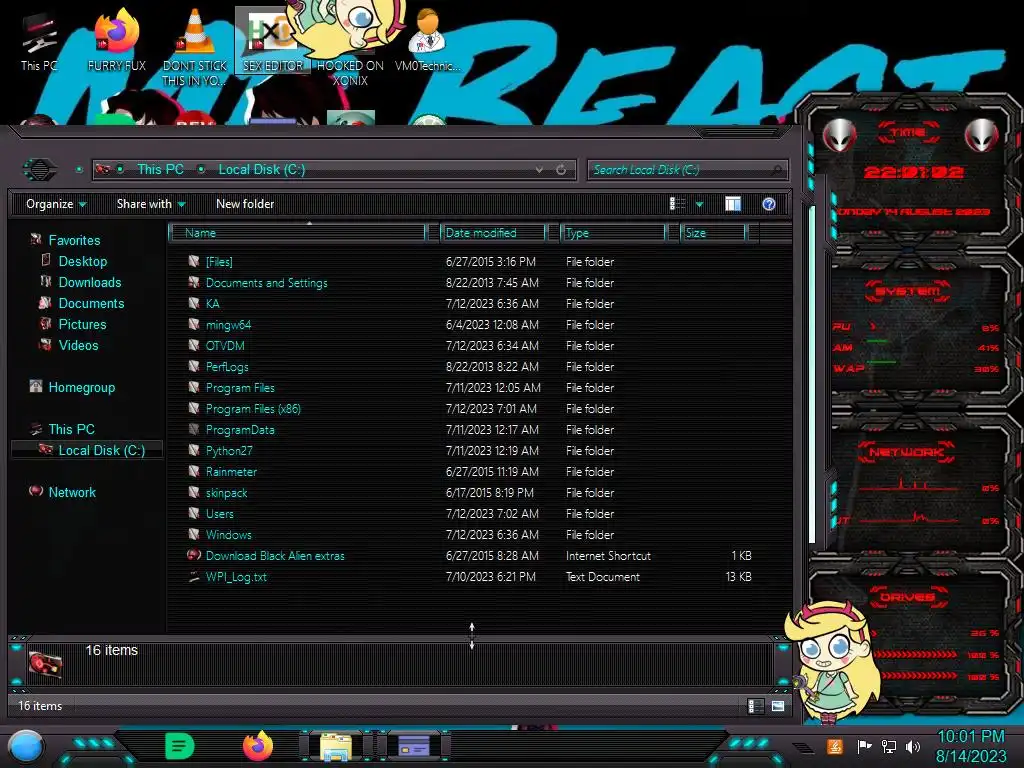Sort by Date modified column header

[x=493, y=233]
